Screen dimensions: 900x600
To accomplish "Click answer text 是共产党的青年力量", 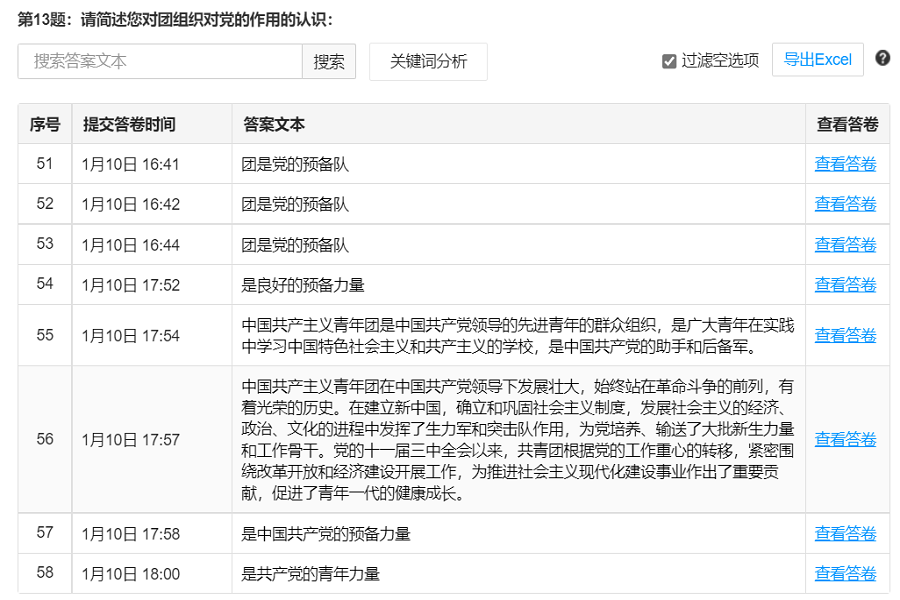I will [x=310, y=574].
